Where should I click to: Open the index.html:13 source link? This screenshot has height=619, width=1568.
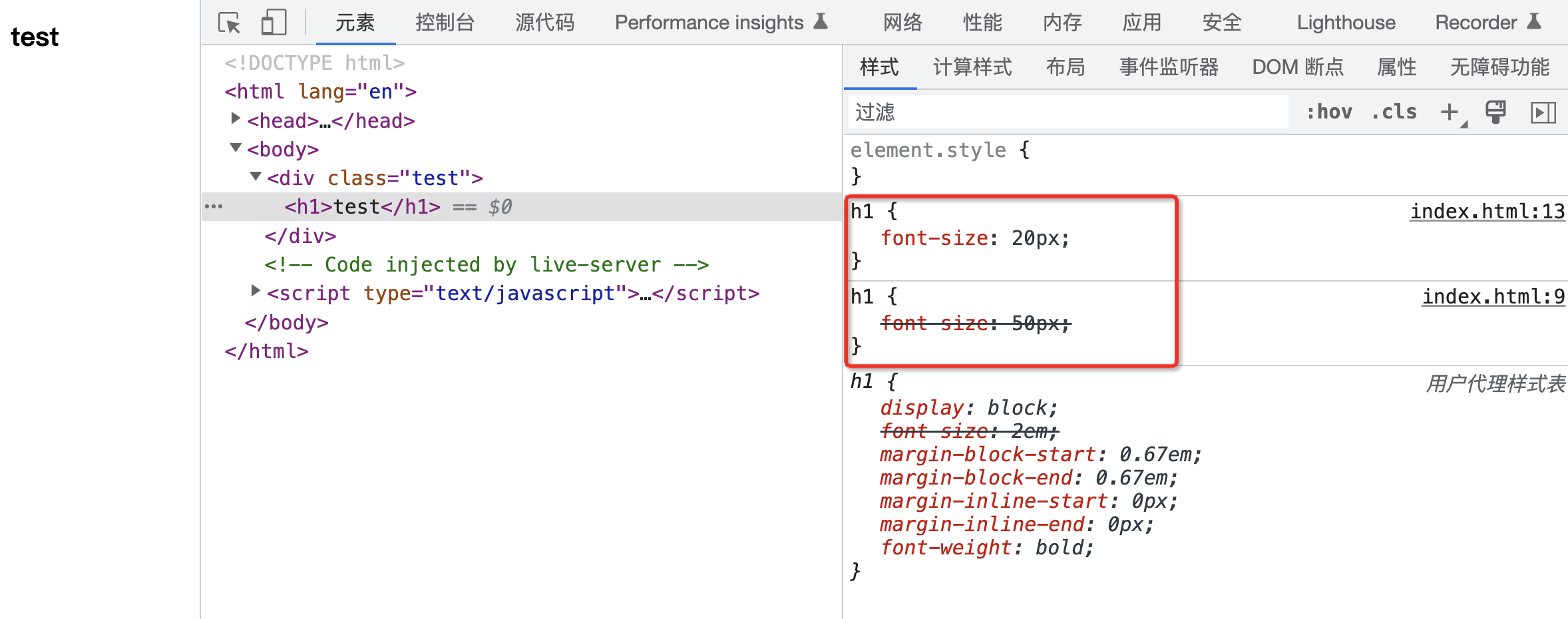point(1487,212)
